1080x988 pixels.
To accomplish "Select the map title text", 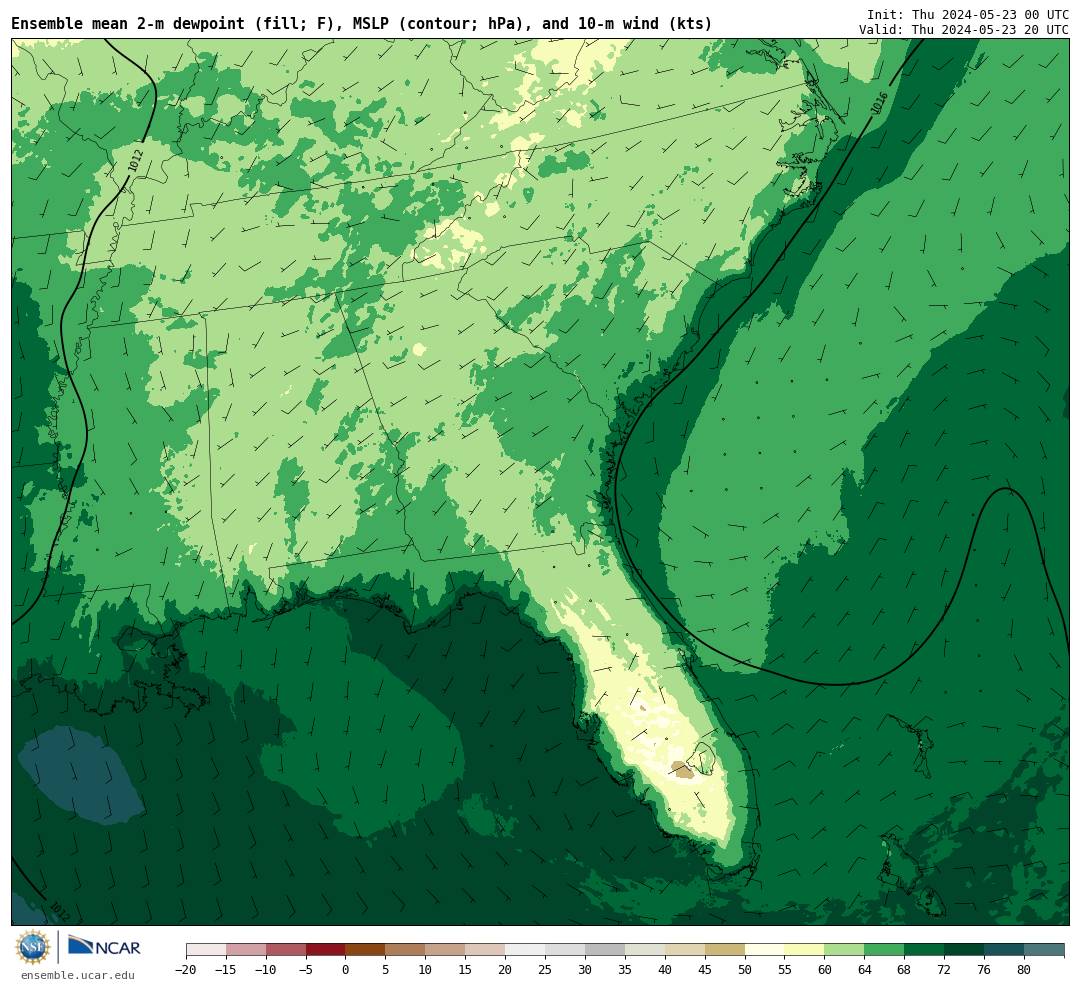I will click(x=362, y=23).
